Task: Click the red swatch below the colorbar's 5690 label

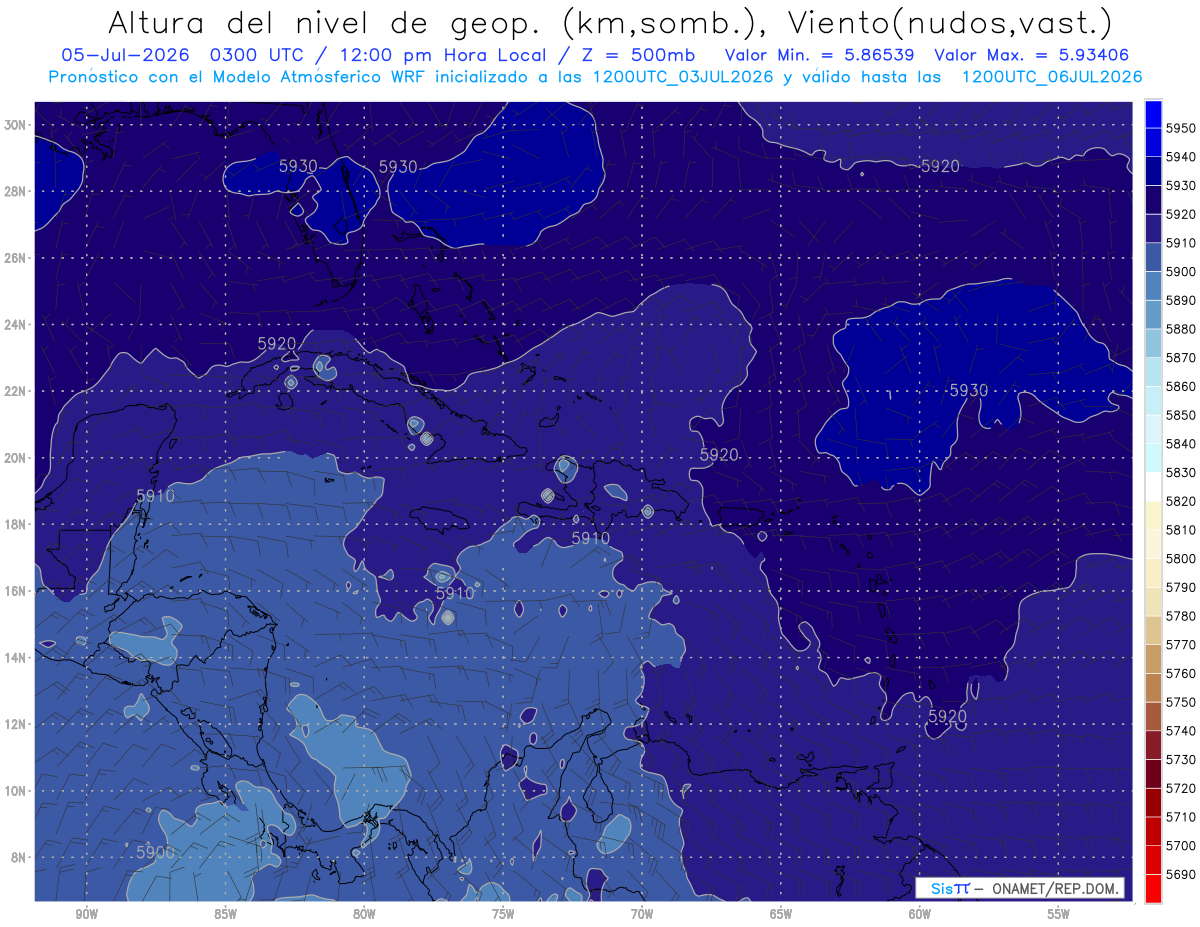Action: click(1153, 888)
